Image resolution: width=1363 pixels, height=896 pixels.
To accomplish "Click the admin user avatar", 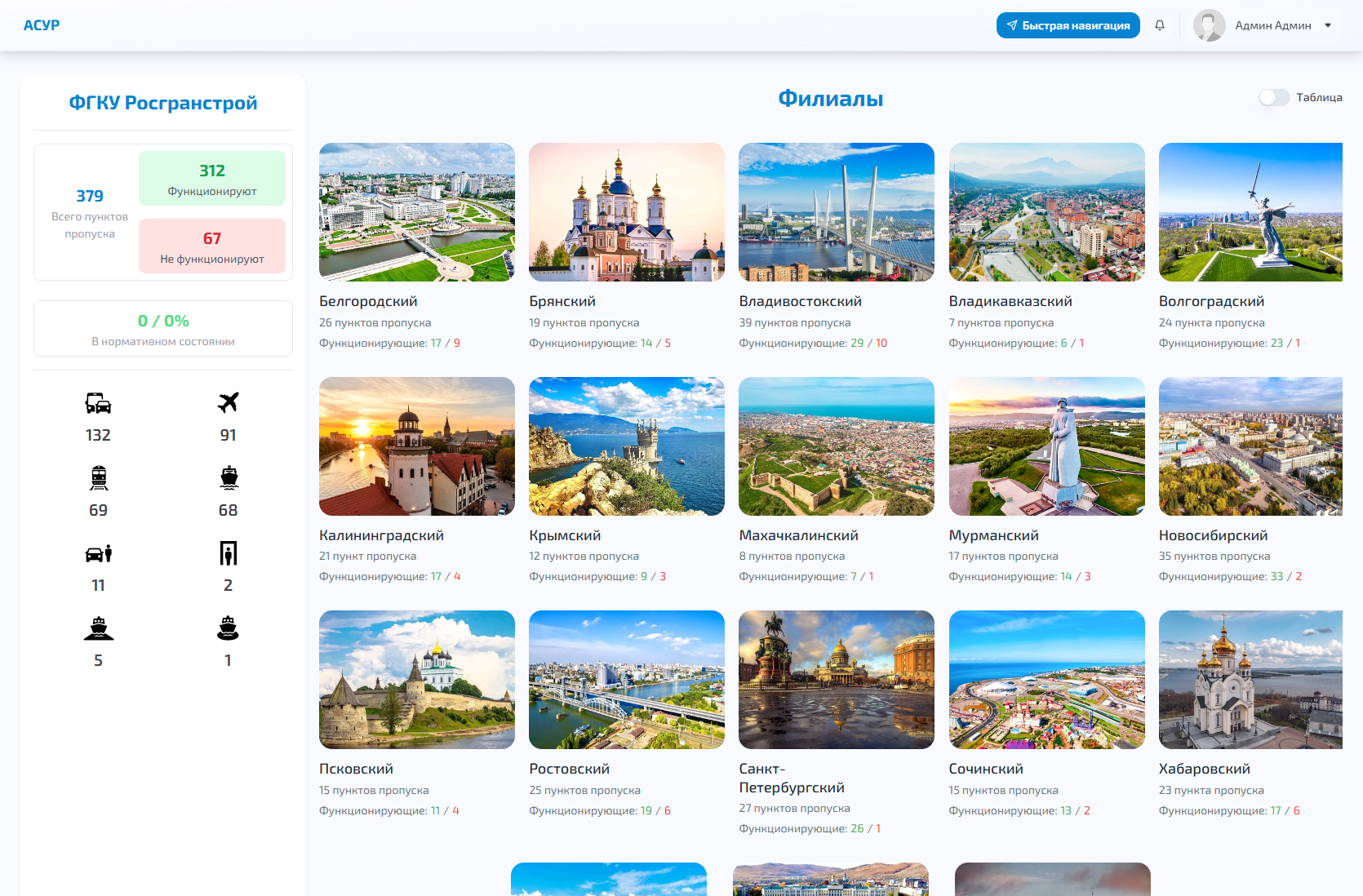I will pyautogui.click(x=1209, y=25).
